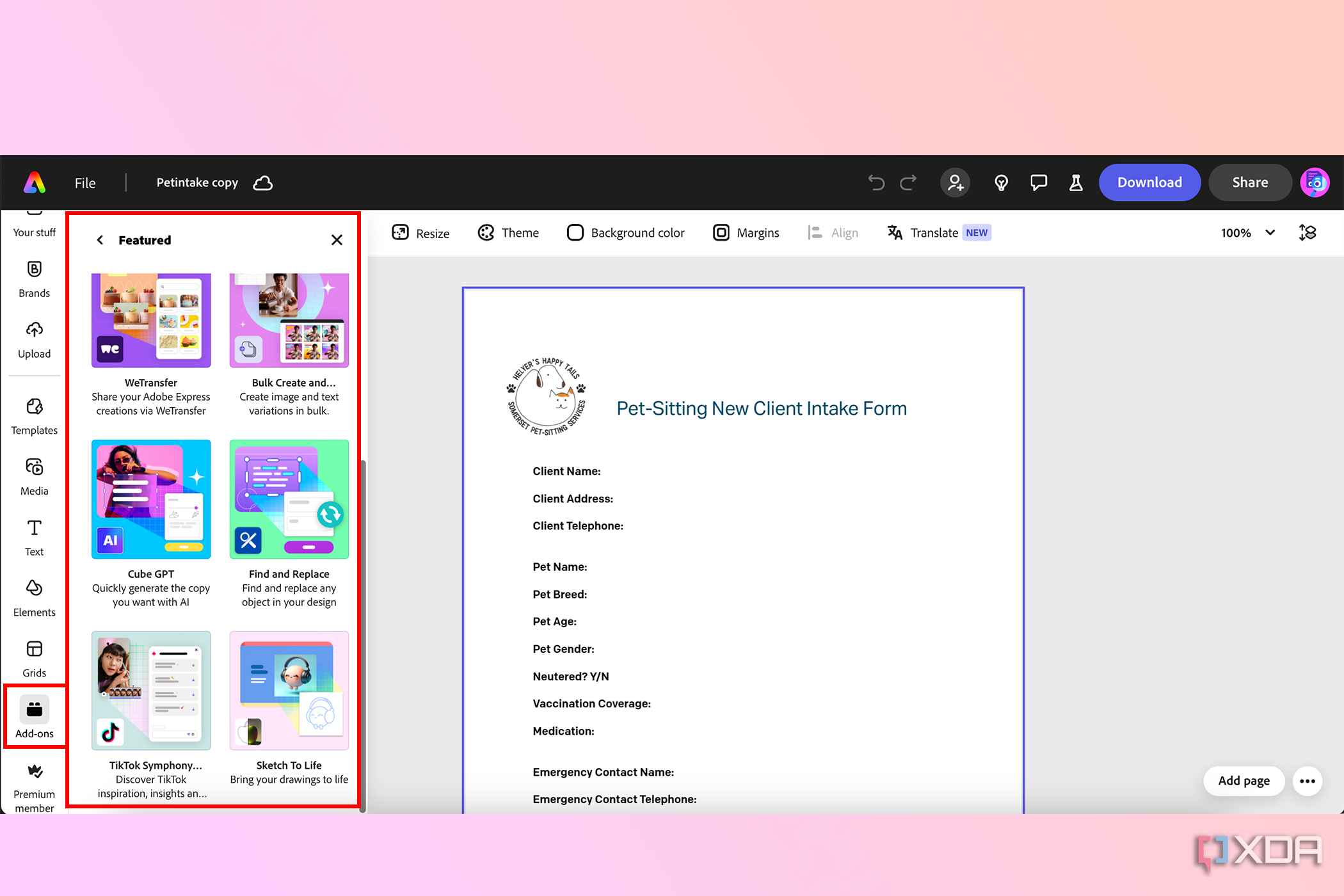The height and width of the screenshot is (896, 1344).
Task: Invite collaborators with the add-person icon
Action: tap(956, 183)
